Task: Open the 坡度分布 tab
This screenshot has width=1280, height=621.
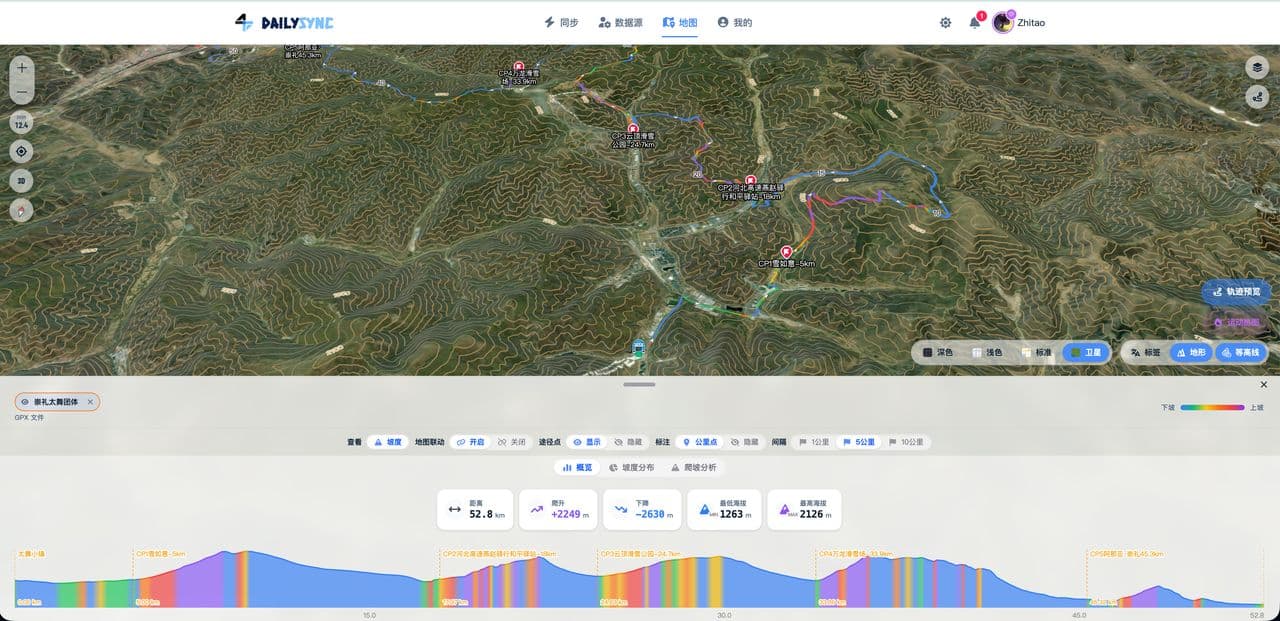Action: point(631,467)
